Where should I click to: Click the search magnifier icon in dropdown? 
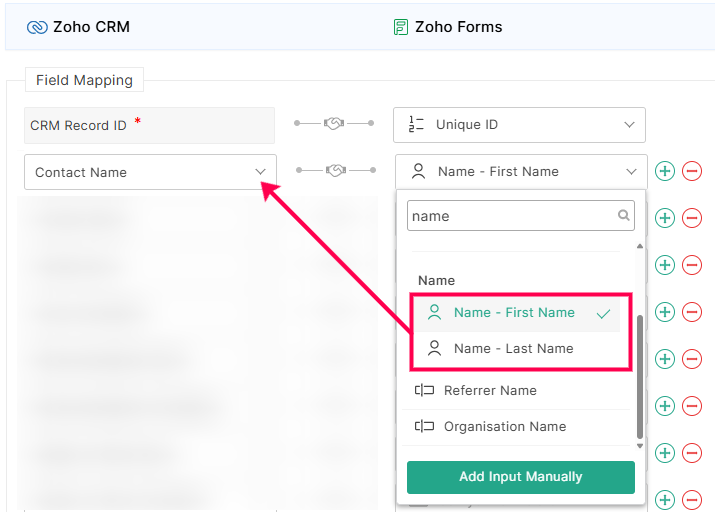point(624,215)
